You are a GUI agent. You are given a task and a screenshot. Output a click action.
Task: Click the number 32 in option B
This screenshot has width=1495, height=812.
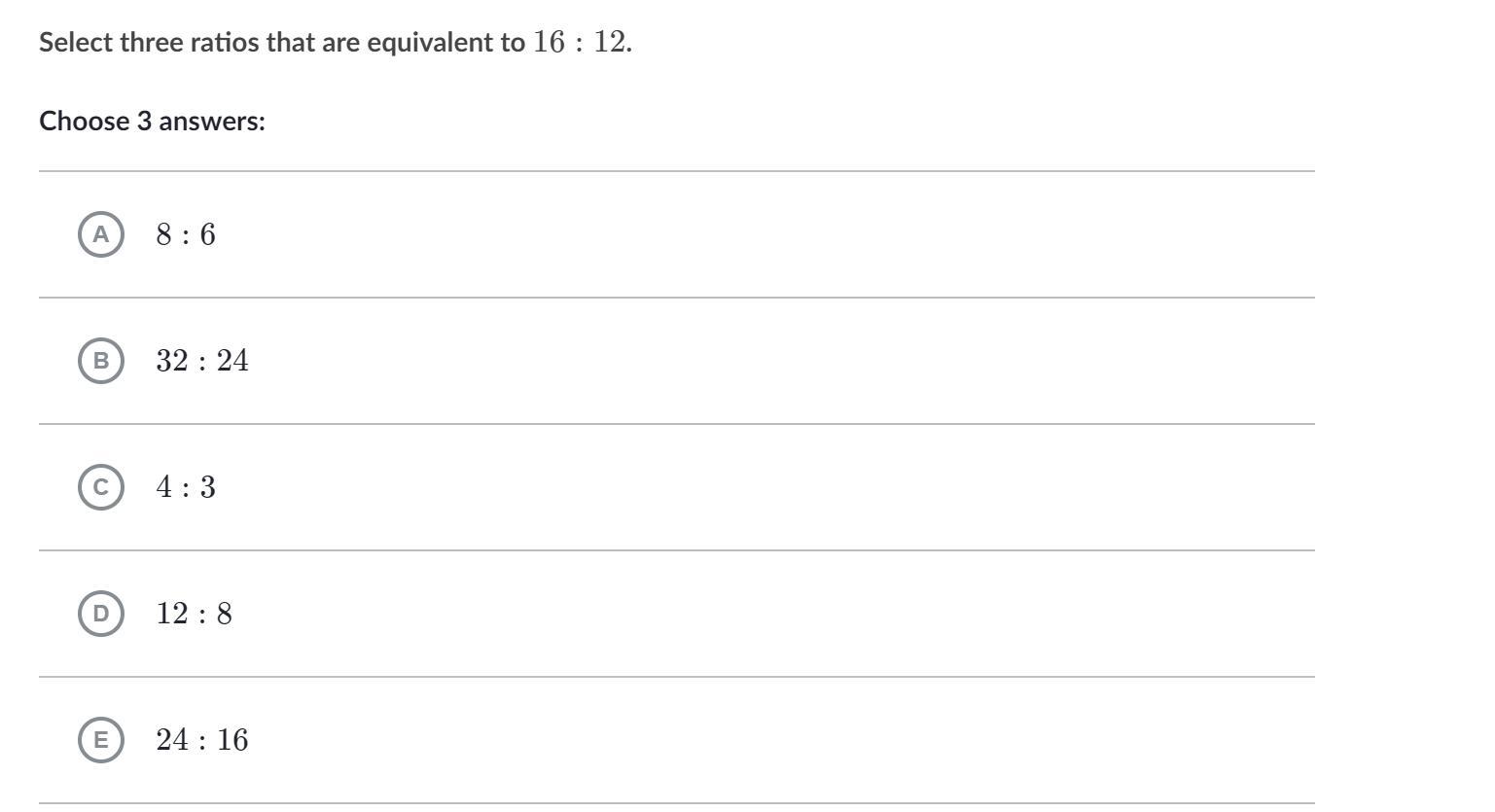171,361
